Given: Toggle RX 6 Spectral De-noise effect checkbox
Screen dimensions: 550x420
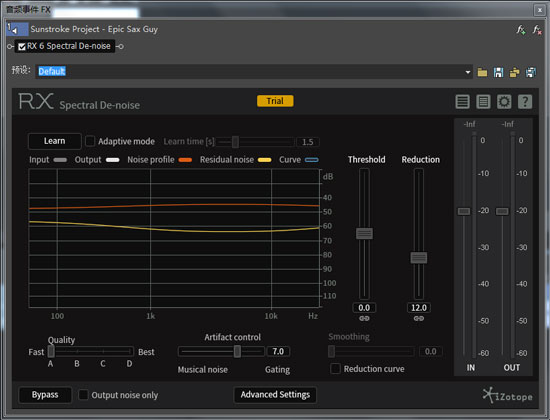Looking at the screenshot, I should pos(22,46).
